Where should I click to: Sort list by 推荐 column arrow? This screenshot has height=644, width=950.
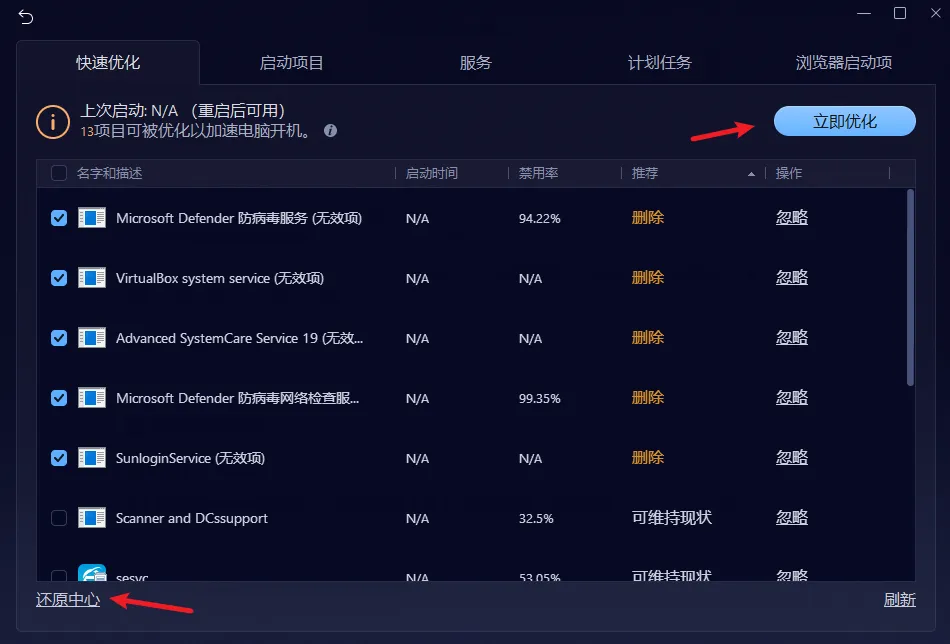[x=751, y=174]
